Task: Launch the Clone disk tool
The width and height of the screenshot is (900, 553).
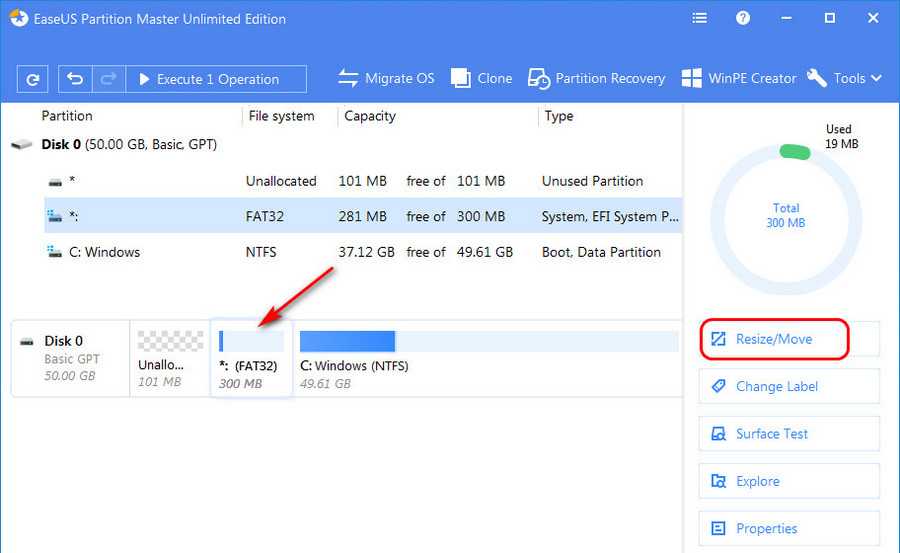Action: click(x=481, y=78)
